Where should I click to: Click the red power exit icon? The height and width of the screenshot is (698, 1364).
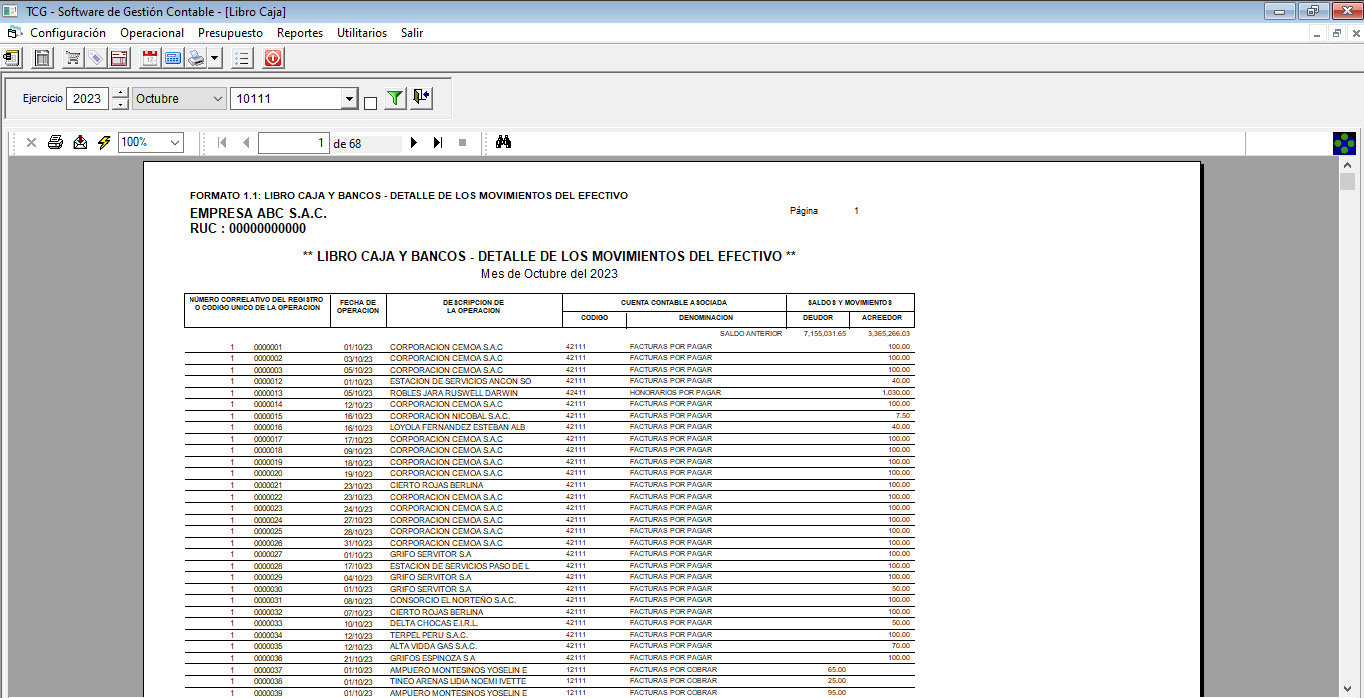pyautogui.click(x=273, y=59)
